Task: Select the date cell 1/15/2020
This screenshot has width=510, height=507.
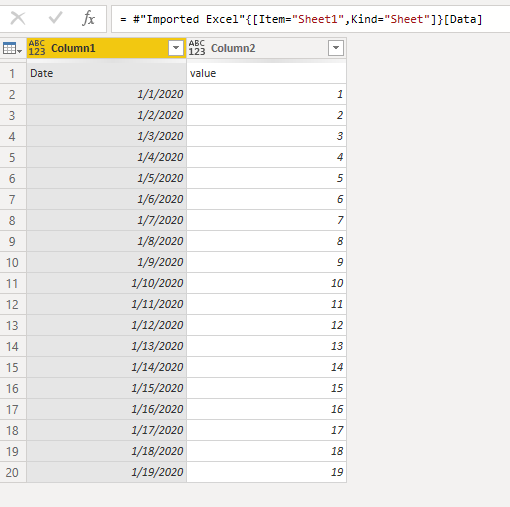Action: pyautogui.click(x=106, y=388)
